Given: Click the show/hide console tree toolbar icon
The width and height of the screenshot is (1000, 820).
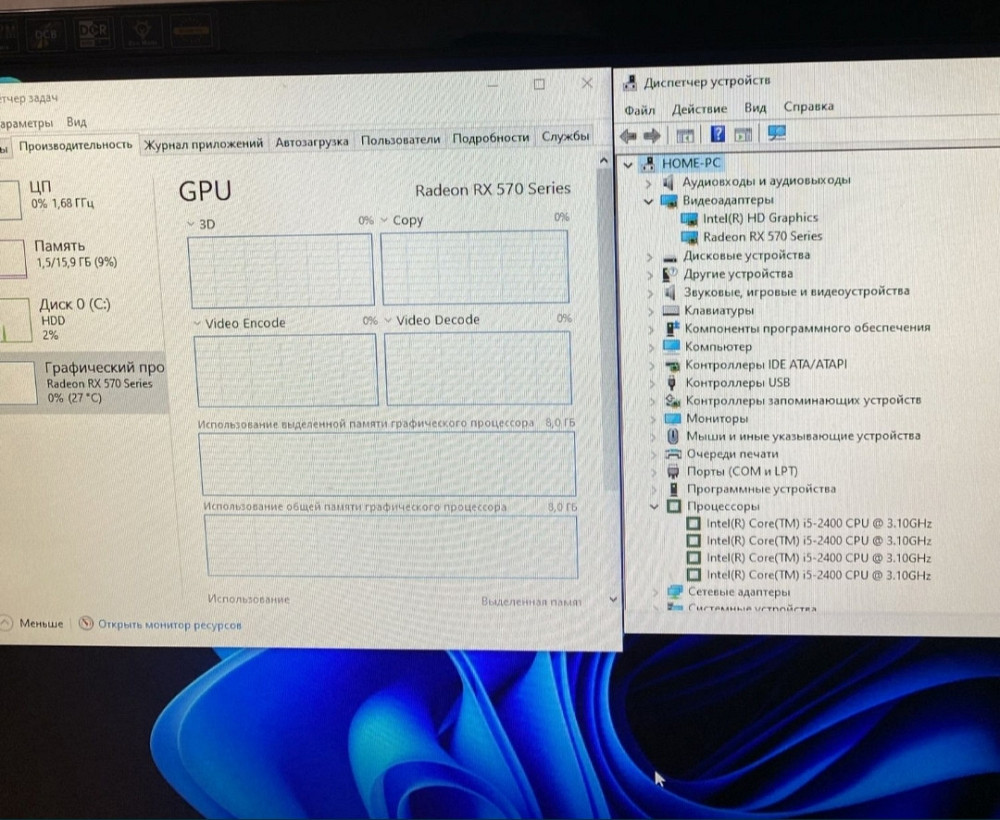Looking at the screenshot, I should (686, 135).
